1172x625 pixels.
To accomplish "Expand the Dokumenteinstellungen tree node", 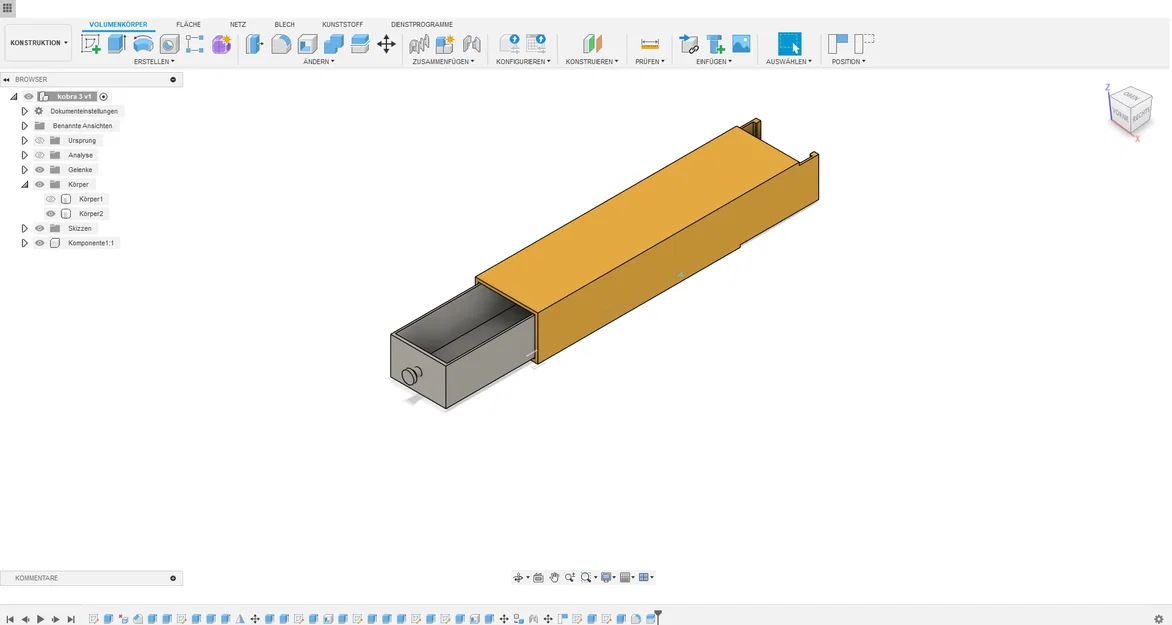I will (x=25, y=111).
